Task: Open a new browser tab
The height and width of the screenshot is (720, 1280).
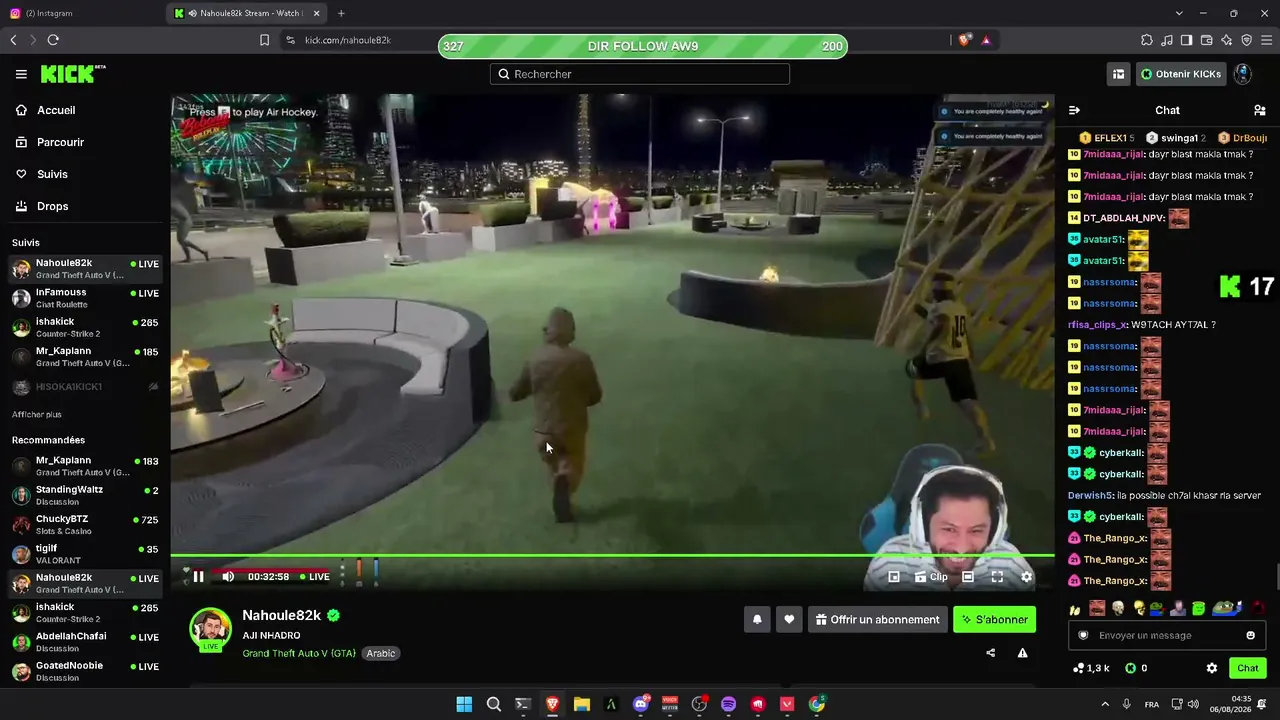Action: coord(341,13)
